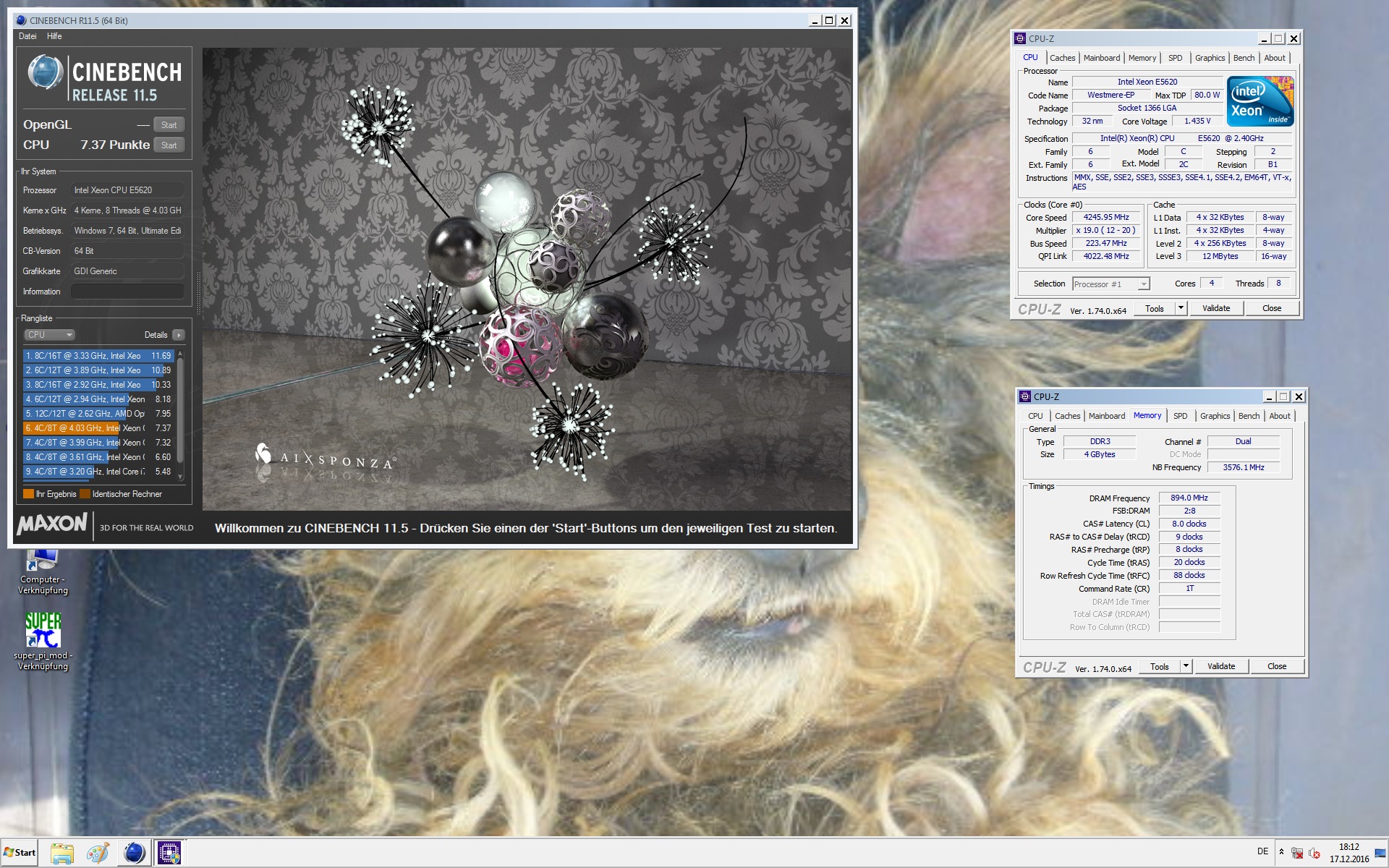Open the super_pi_mod desktop shortcut
The height and width of the screenshot is (868, 1389).
43,641
